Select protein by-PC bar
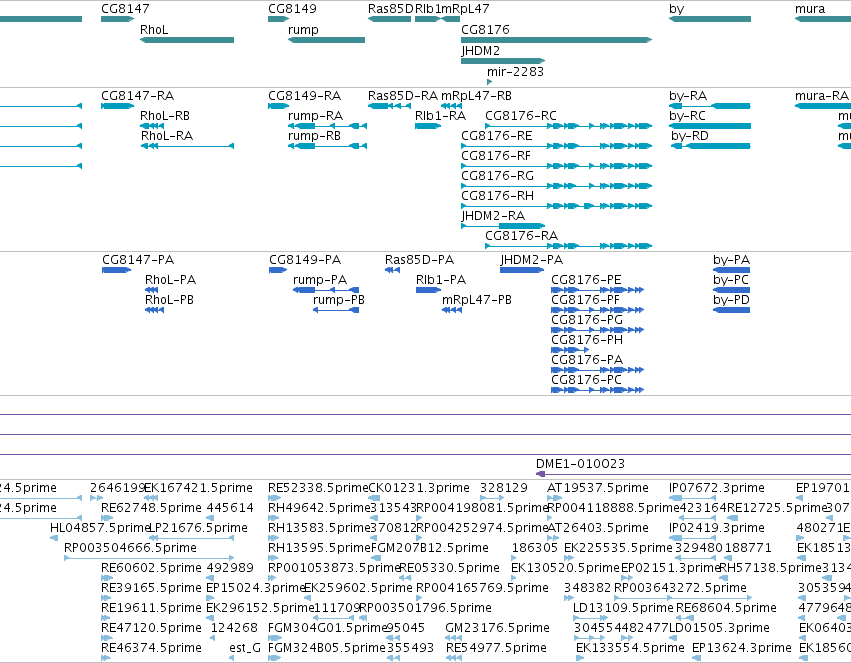 (732, 290)
